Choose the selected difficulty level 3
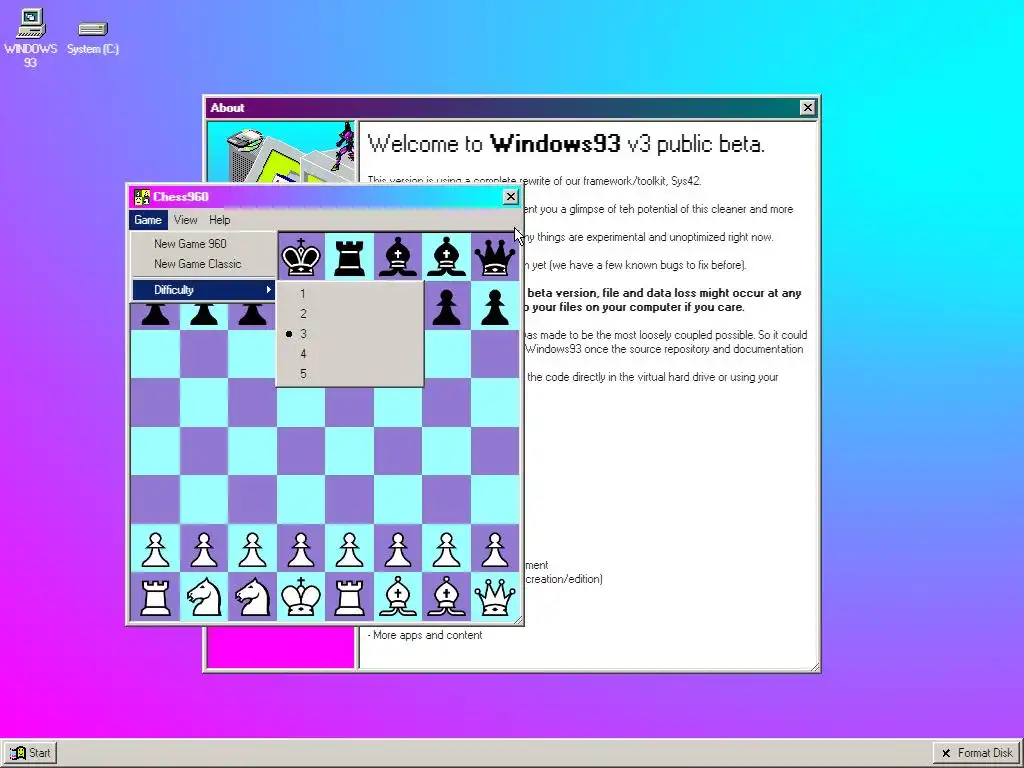This screenshot has width=1024, height=768. coord(350,334)
